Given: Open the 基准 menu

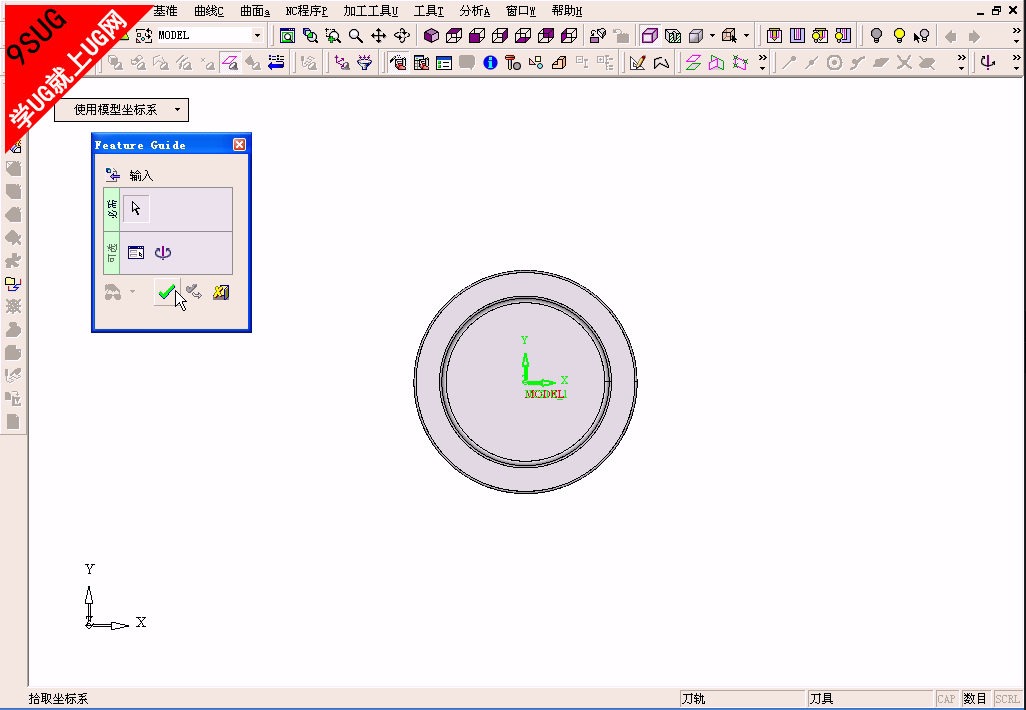Looking at the screenshot, I should [x=165, y=11].
